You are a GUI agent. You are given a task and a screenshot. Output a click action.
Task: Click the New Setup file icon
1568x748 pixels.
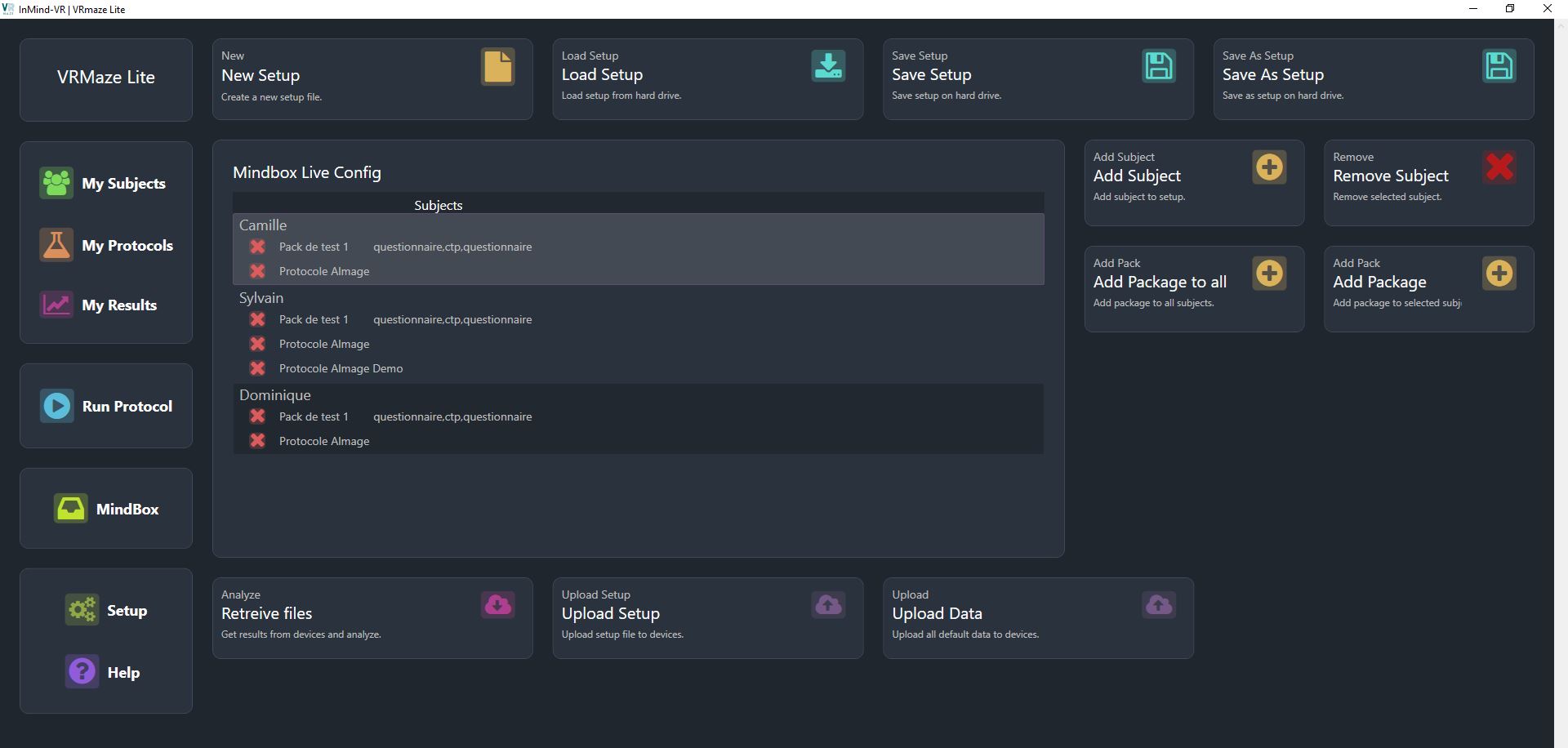click(497, 66)
